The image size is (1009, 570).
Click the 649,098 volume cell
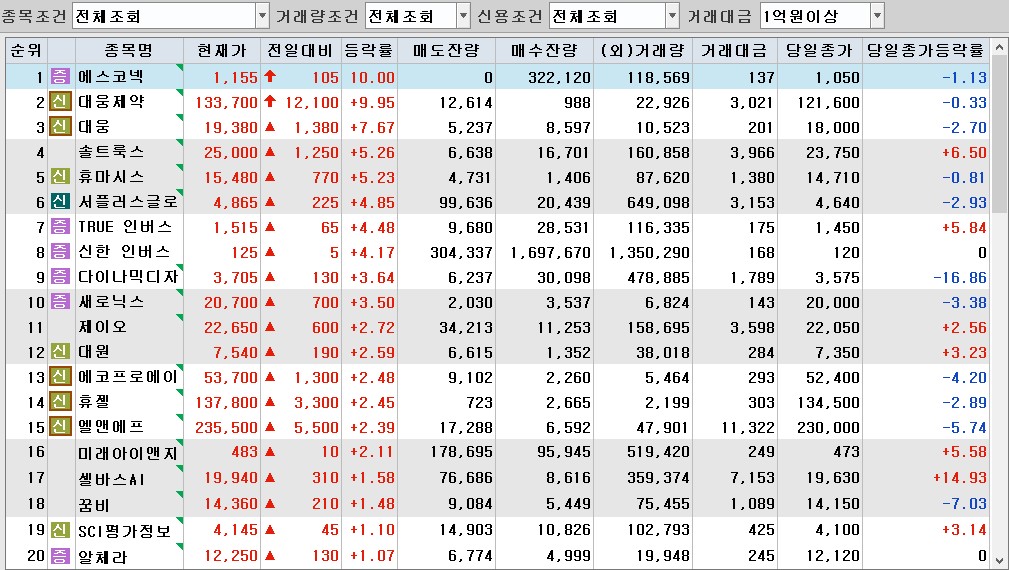click(658, 203)
